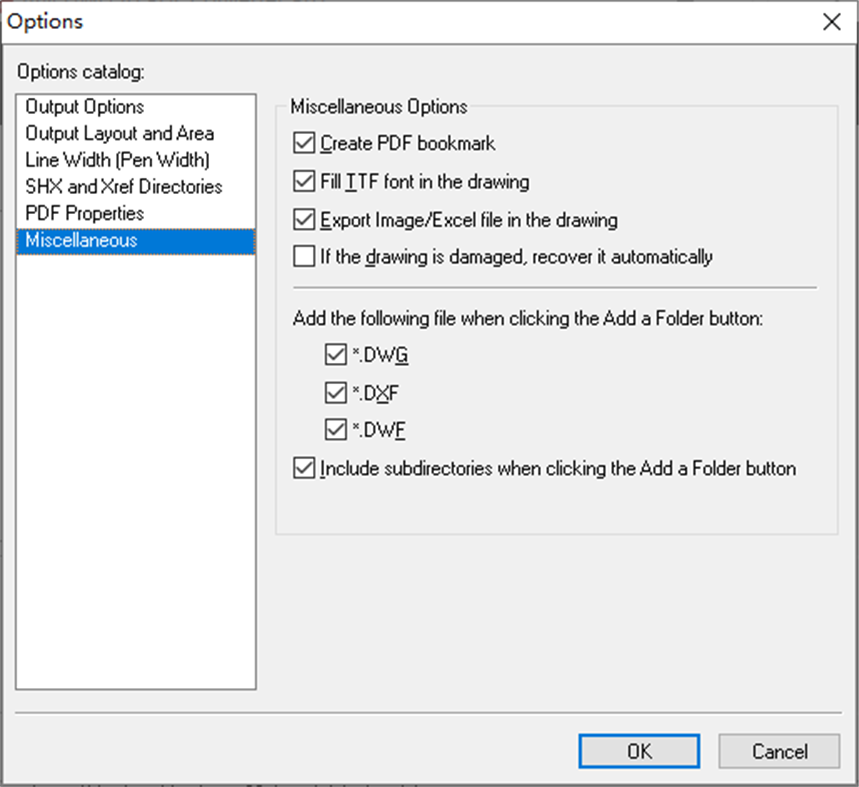The height and width of the screenshot is (787, 859).
Task: Select PDF Properties from the catalog
Action: (84, 213)
